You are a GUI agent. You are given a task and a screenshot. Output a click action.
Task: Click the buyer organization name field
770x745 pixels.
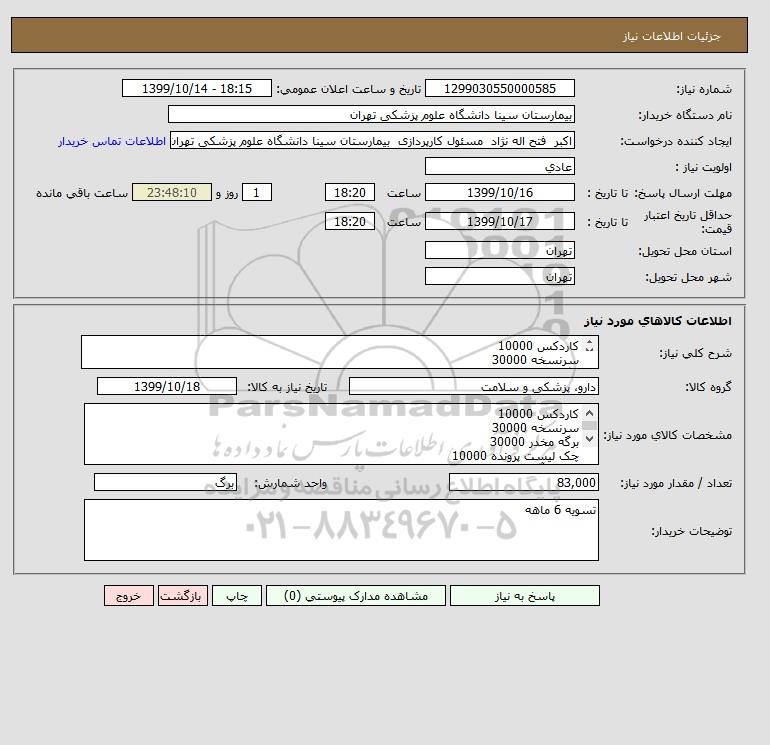tap(371, 114)
